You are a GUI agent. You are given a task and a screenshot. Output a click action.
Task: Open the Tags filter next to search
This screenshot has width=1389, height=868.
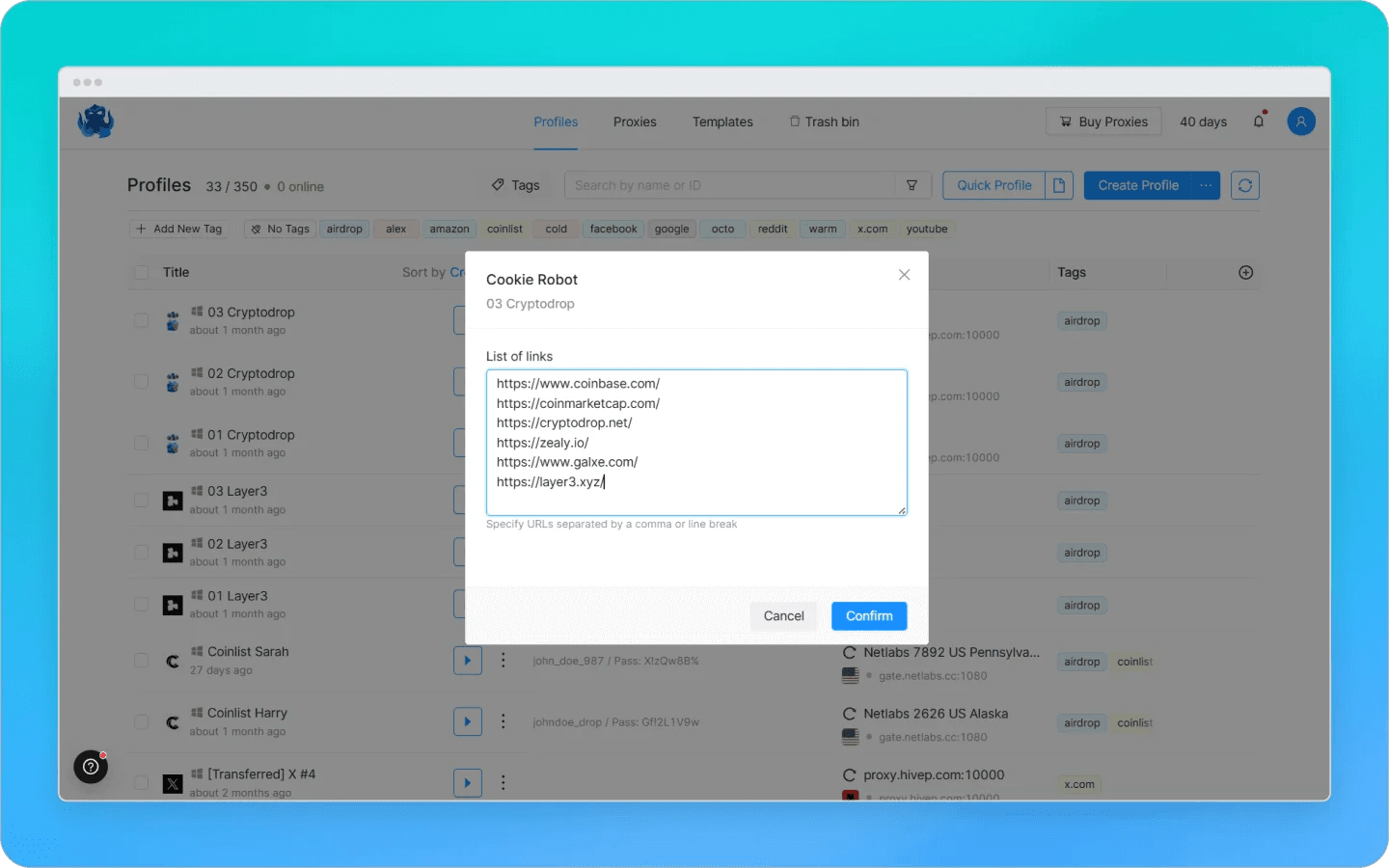coord(516,185)
